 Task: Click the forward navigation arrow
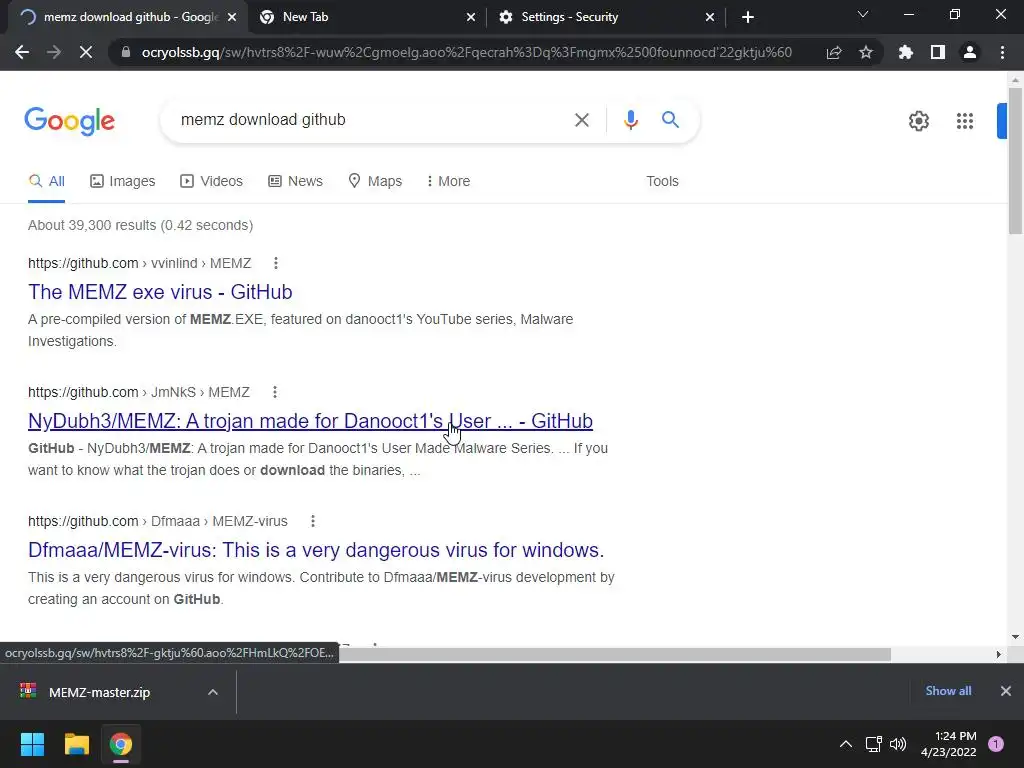pyautogui.click(x=54, y=52)
